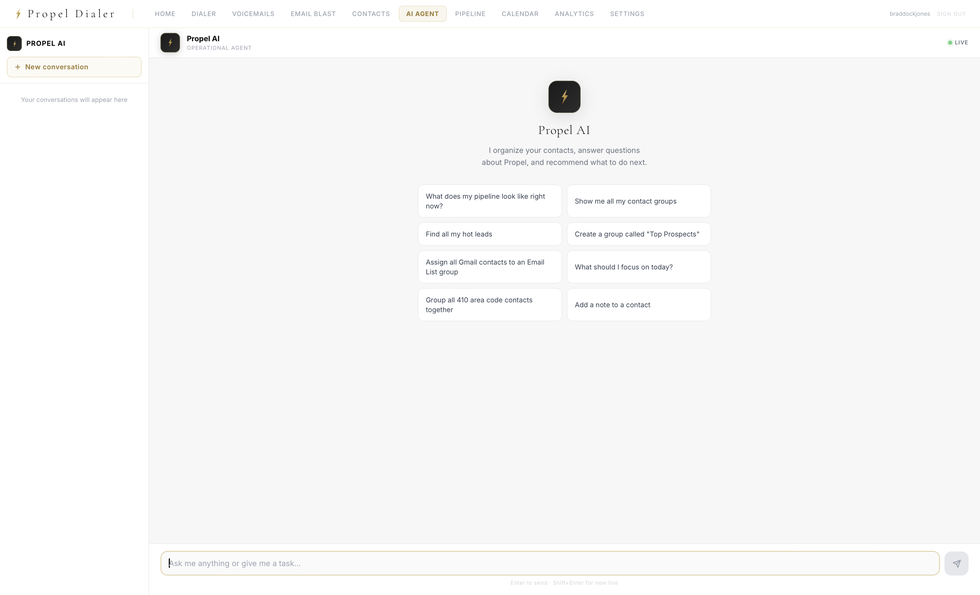Click the Propel AI header avatar icon
Screen dimensions: 980x595
pos(170,42)
